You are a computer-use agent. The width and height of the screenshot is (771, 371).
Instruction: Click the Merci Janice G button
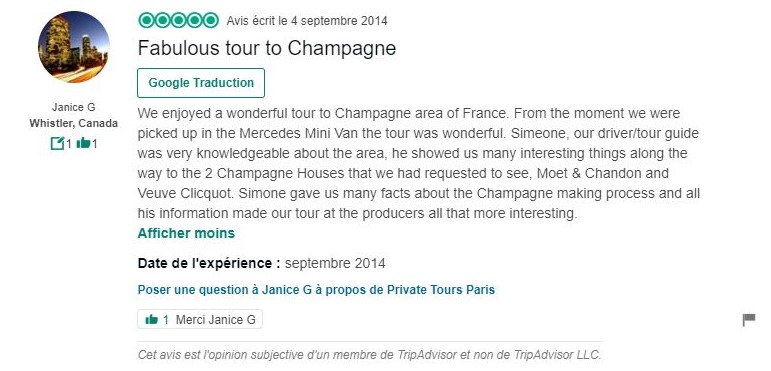pos(200,319)
